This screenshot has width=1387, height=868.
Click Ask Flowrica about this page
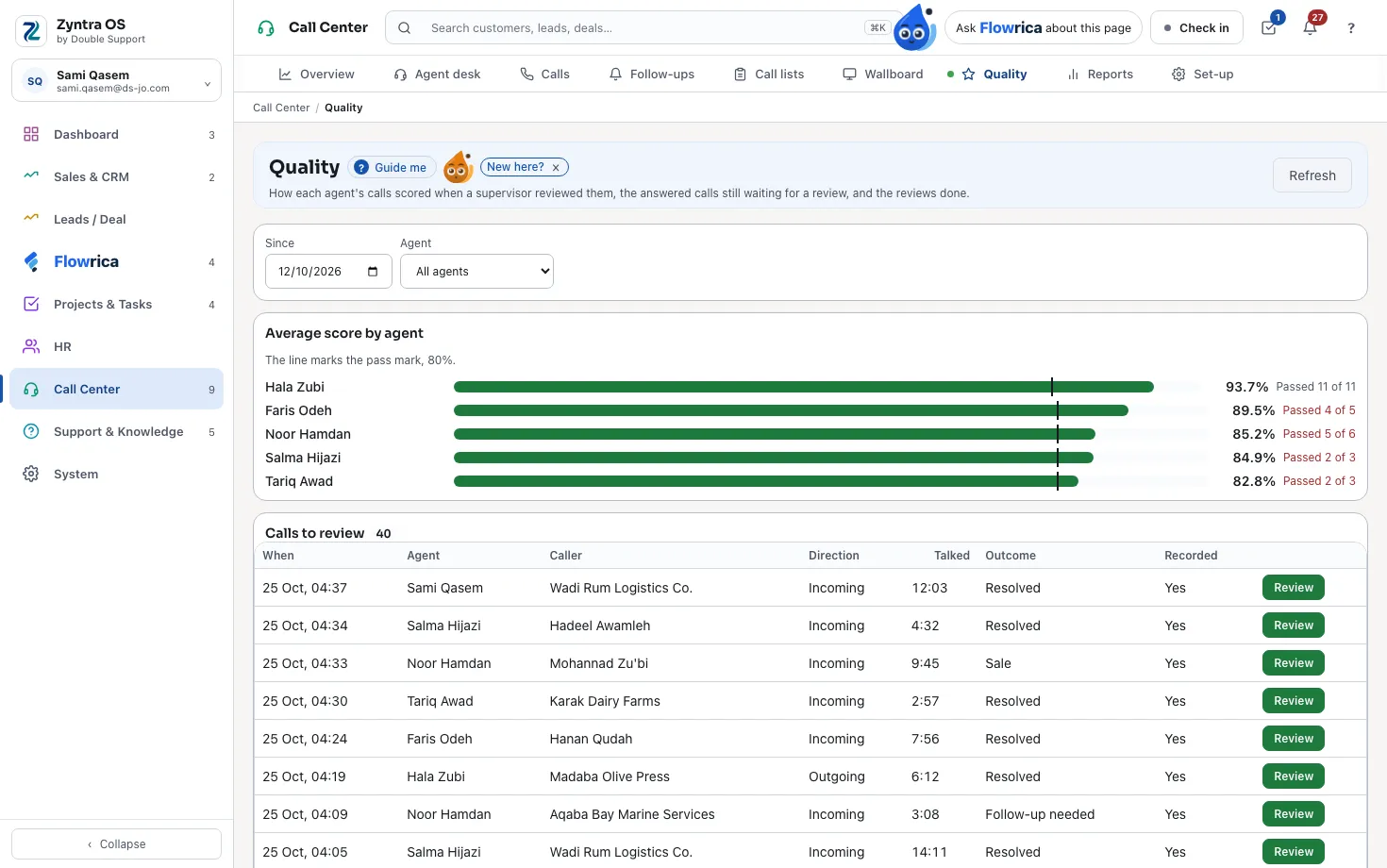click(1044, 28)
